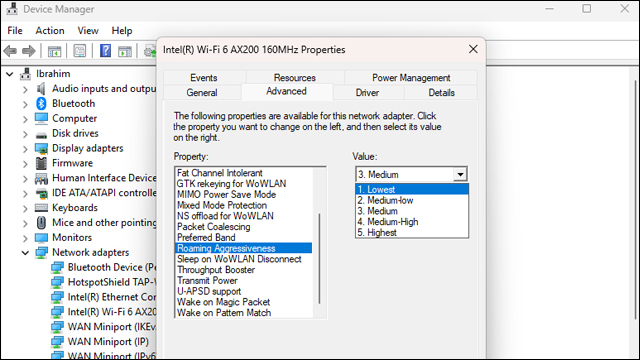Open the Value dropdown showing 3. Medium
640x360 pixels.
point(460,175)
